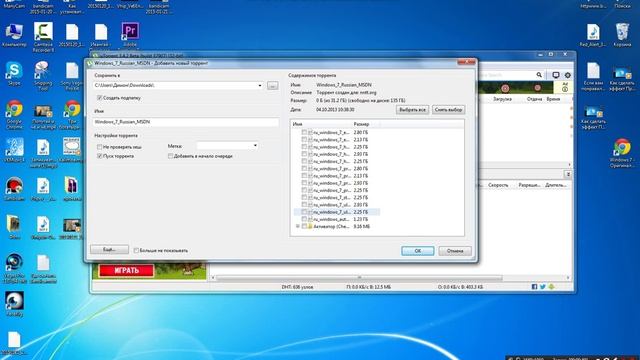Viewport: 640px width, 360px height.
Task: Sort file list by Имя column
Action: click(x=321, y=124)
